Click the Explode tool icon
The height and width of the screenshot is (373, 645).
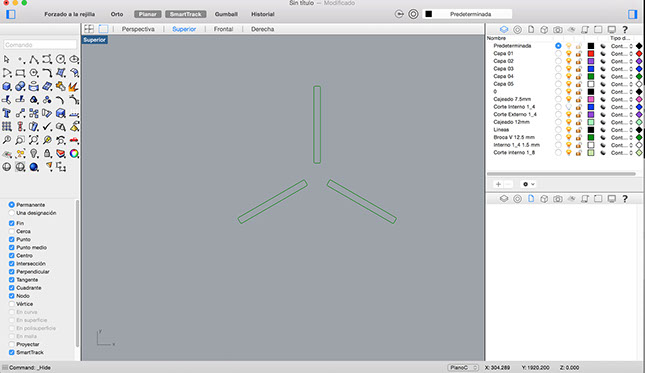click(74, 87)
